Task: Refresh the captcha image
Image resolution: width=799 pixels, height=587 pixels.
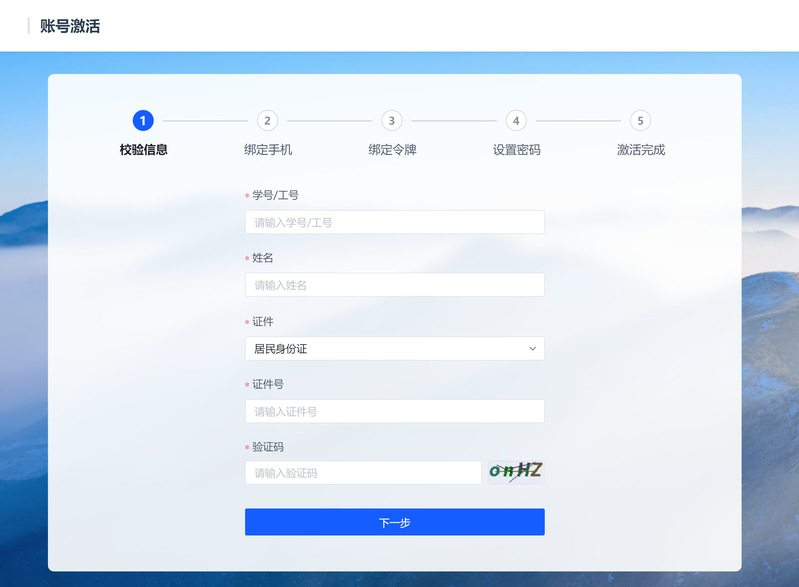Action: (515, 471)
